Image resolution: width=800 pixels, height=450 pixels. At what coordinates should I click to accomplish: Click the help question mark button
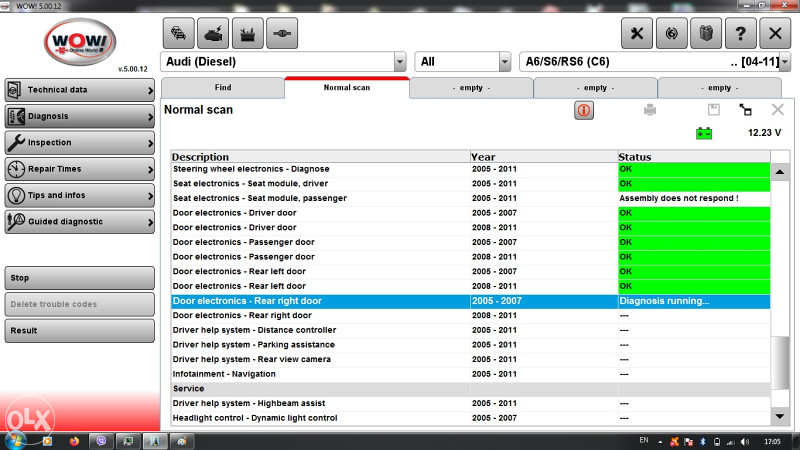[739, 32]
